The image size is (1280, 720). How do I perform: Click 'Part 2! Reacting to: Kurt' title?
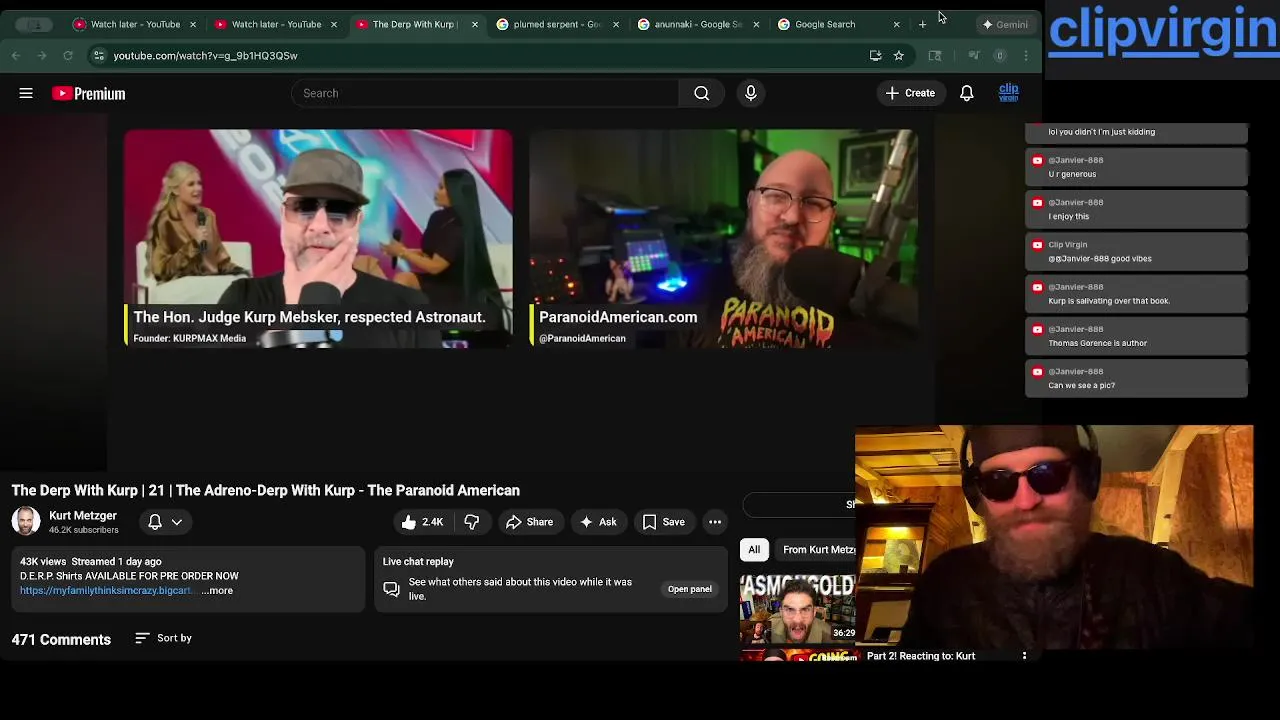pyautogui.click(x=921, y=656)
